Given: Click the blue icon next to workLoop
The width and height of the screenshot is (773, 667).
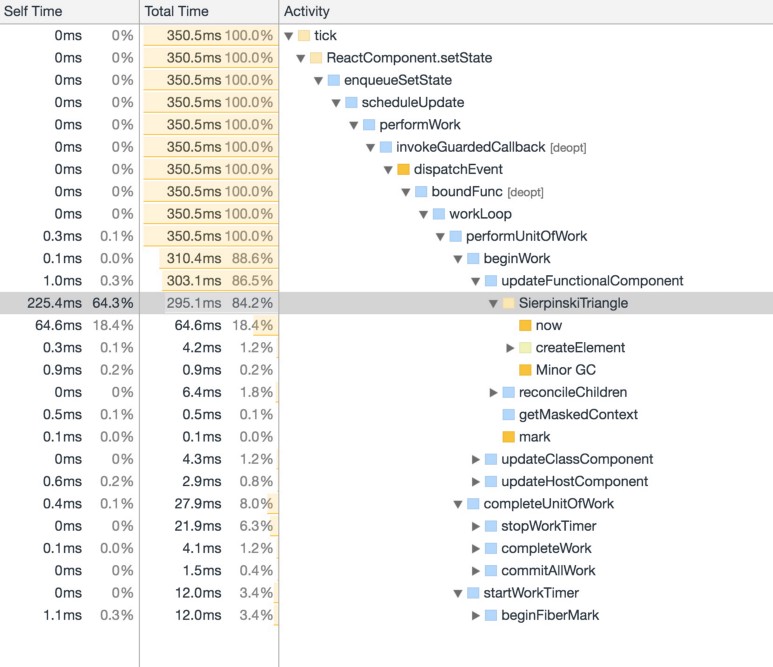Looking at the screenshot, I should coord(439,214).
